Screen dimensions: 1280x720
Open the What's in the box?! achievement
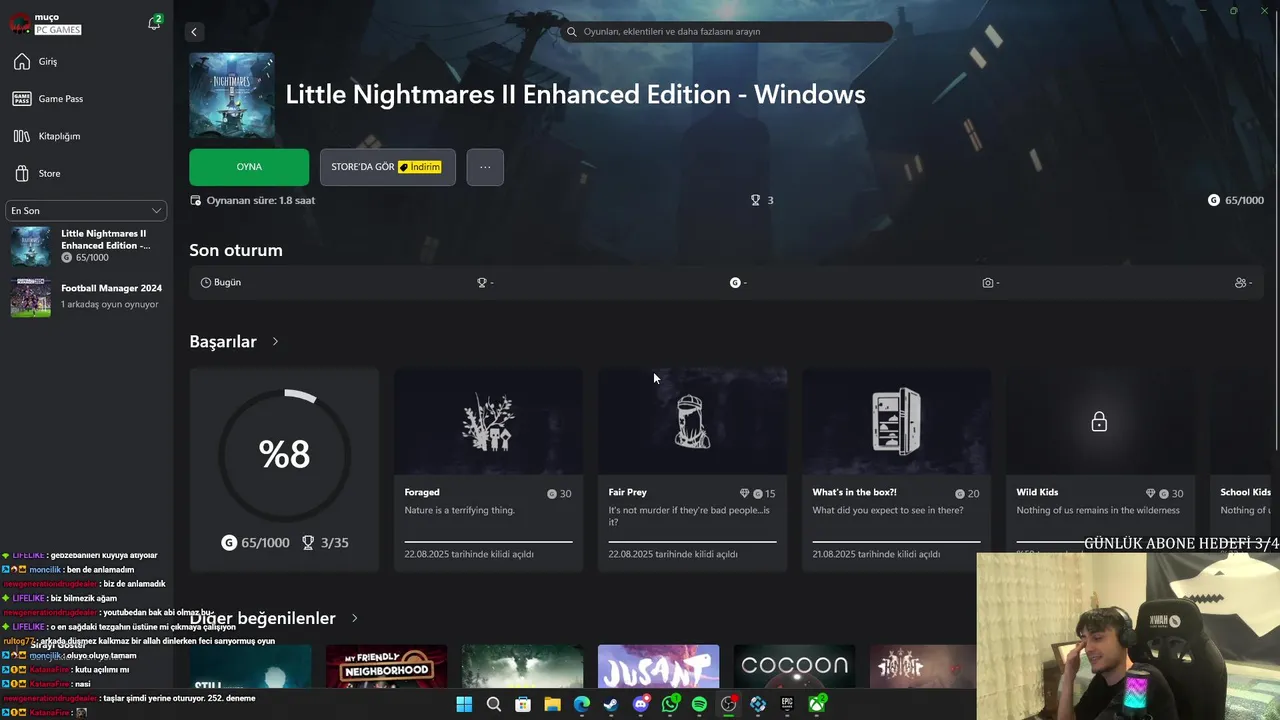pyautogui.click(x=896, y=470)
